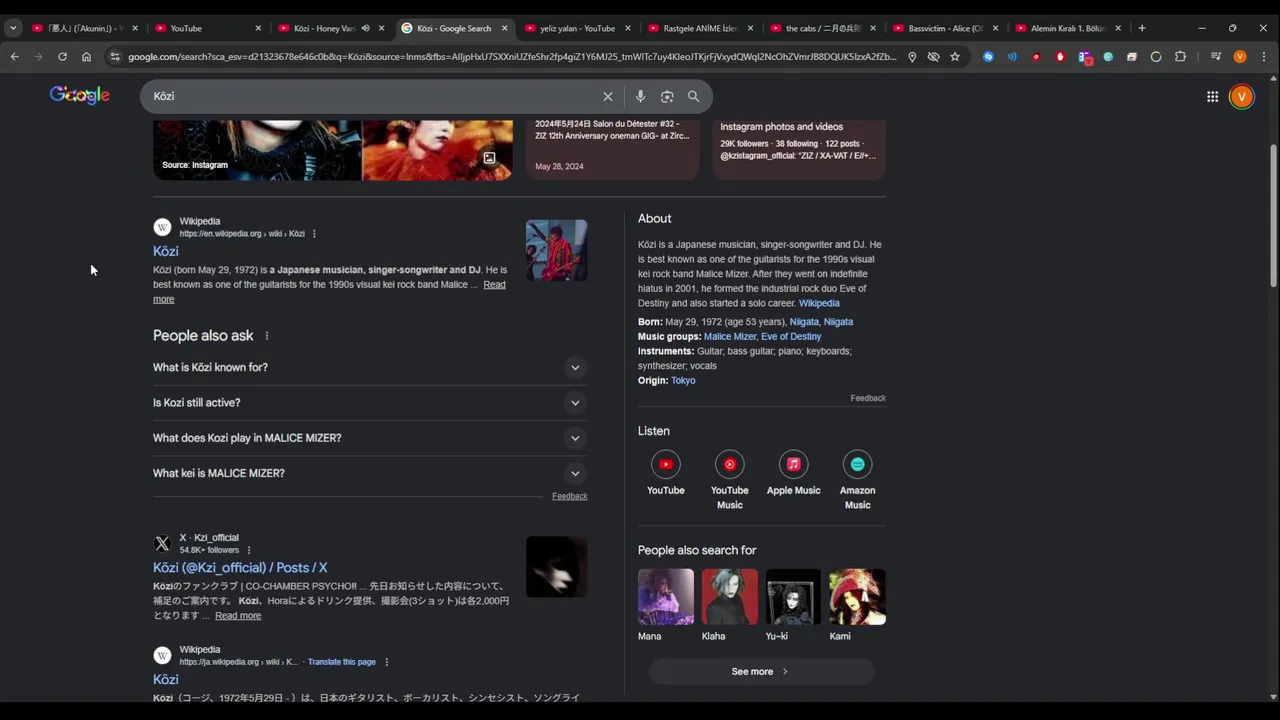Mute the Közi - Honey Vanity tab audio
This screenshot has height=720, width=1280.
365,28
